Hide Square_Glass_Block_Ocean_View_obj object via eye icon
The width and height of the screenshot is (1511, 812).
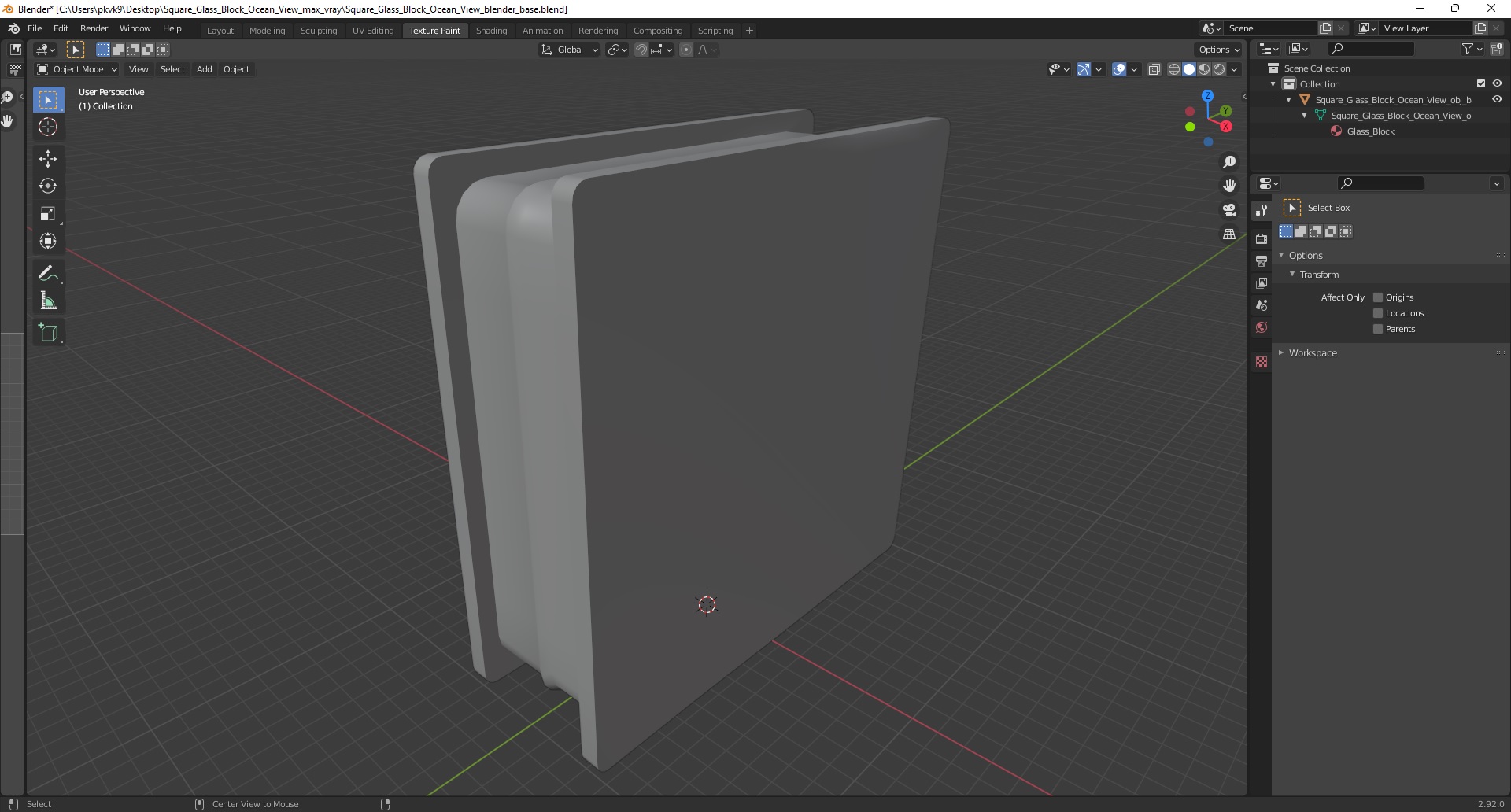pyautogui.click(x=1497, y=99)
